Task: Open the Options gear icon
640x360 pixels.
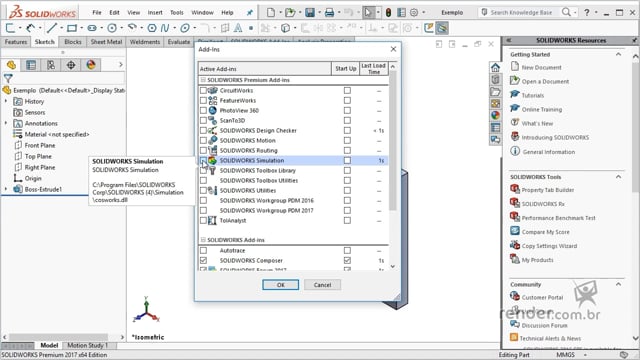Action: (x=414, y=13)
